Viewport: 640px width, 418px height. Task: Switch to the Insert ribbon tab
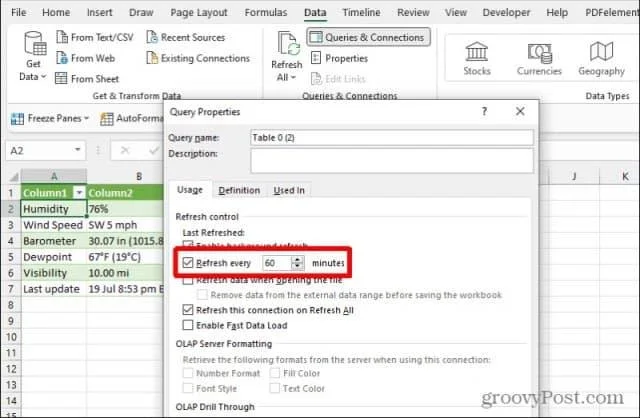(100, 13)
